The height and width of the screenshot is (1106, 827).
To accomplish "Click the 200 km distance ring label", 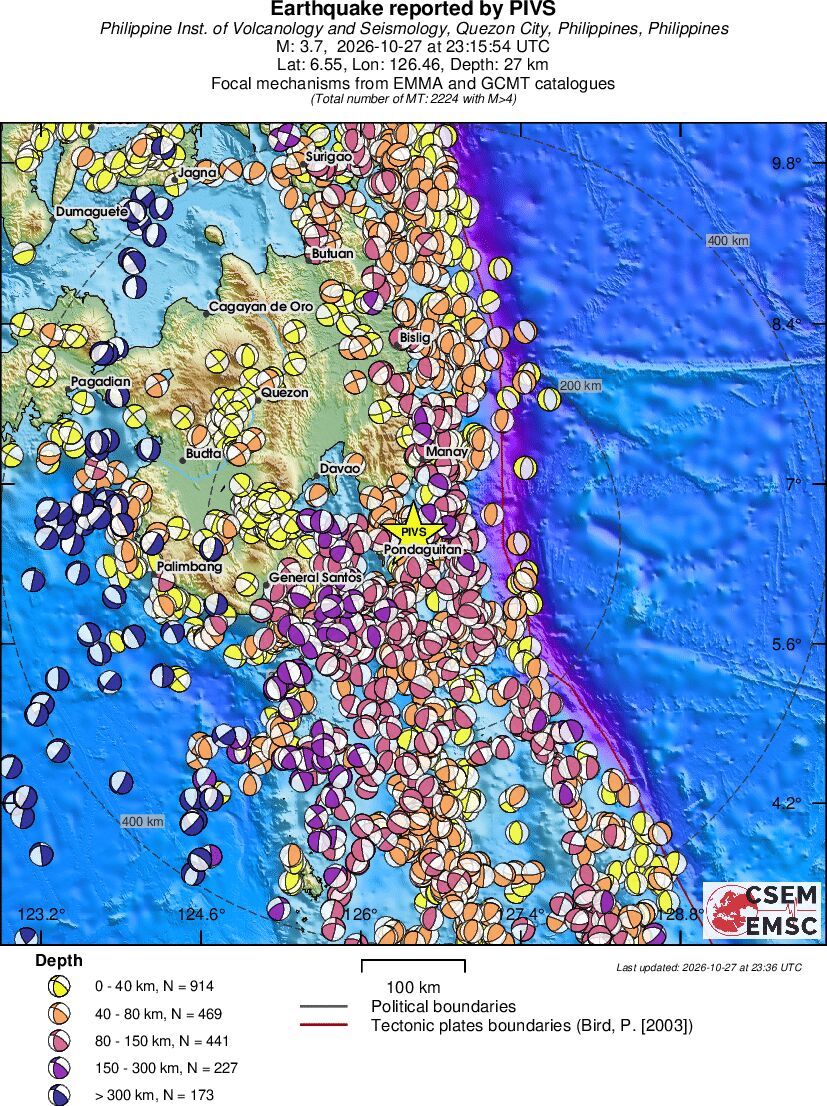I will click(581, 386).
